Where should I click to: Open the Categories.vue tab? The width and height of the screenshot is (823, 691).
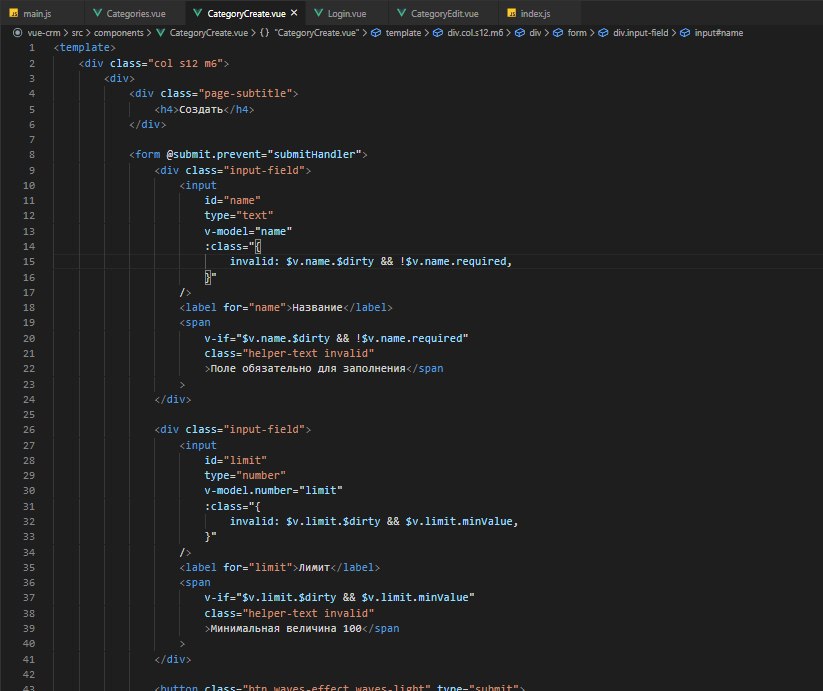pyautogui.click(x=135, y=14)
